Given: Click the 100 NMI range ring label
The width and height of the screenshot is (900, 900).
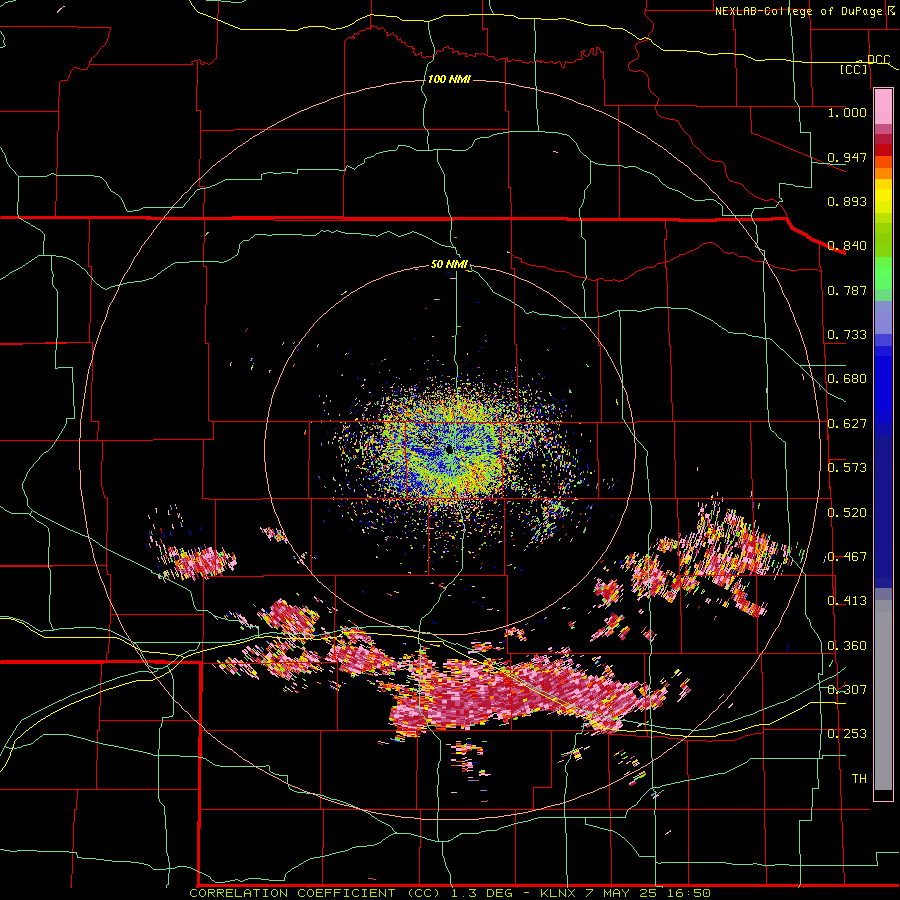Looking at the screenshot, I should coord(449,79).
